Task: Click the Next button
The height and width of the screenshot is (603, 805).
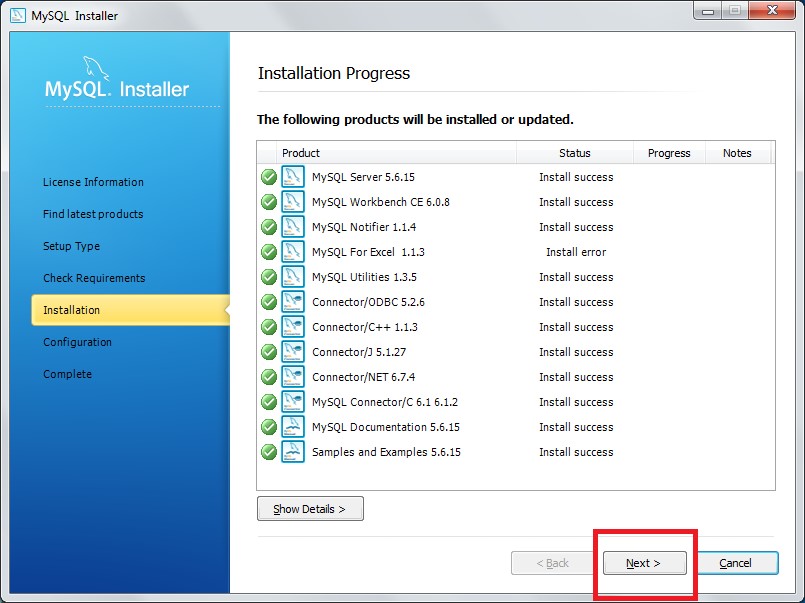Action: [644, 563]
